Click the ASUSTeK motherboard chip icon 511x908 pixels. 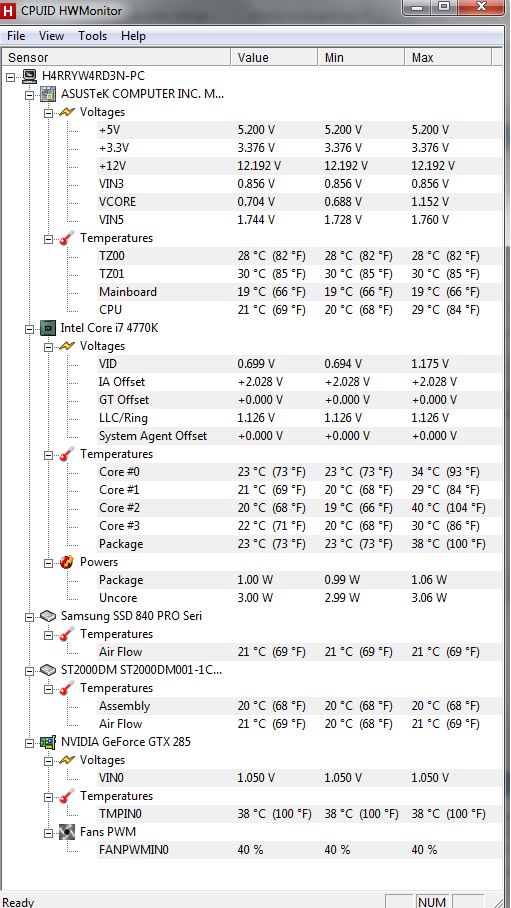click(48, 94)
